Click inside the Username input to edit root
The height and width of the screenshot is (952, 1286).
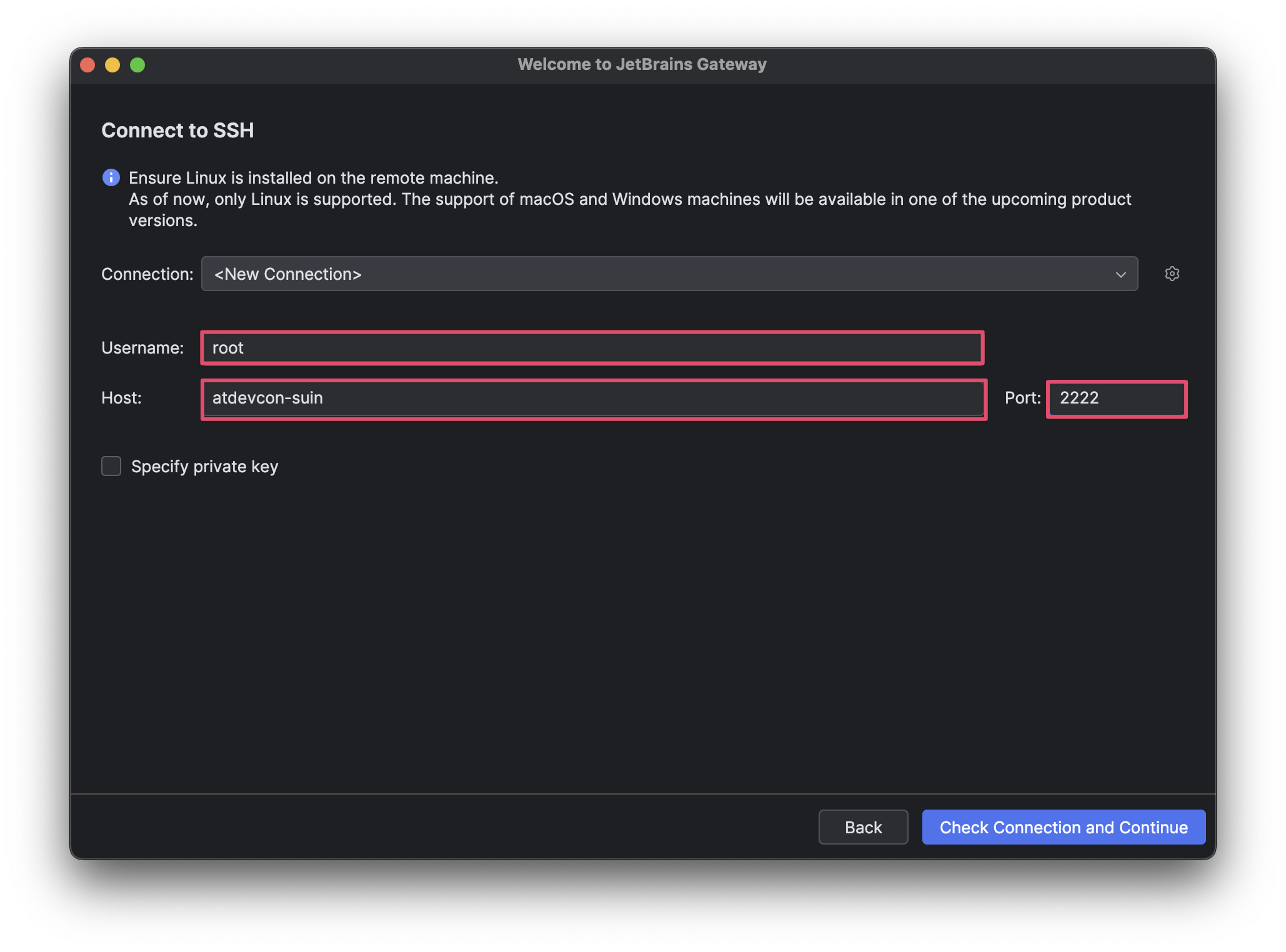pos(592,348)
